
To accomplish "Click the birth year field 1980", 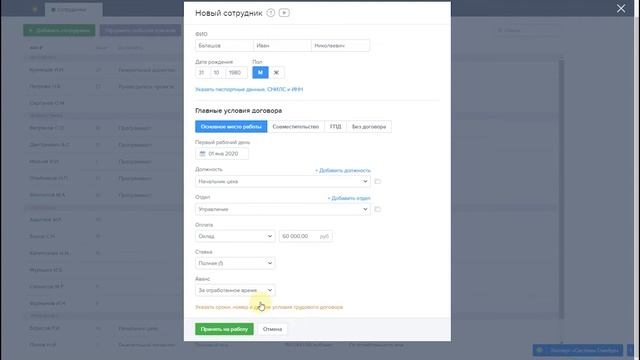I will pos(236,73).
